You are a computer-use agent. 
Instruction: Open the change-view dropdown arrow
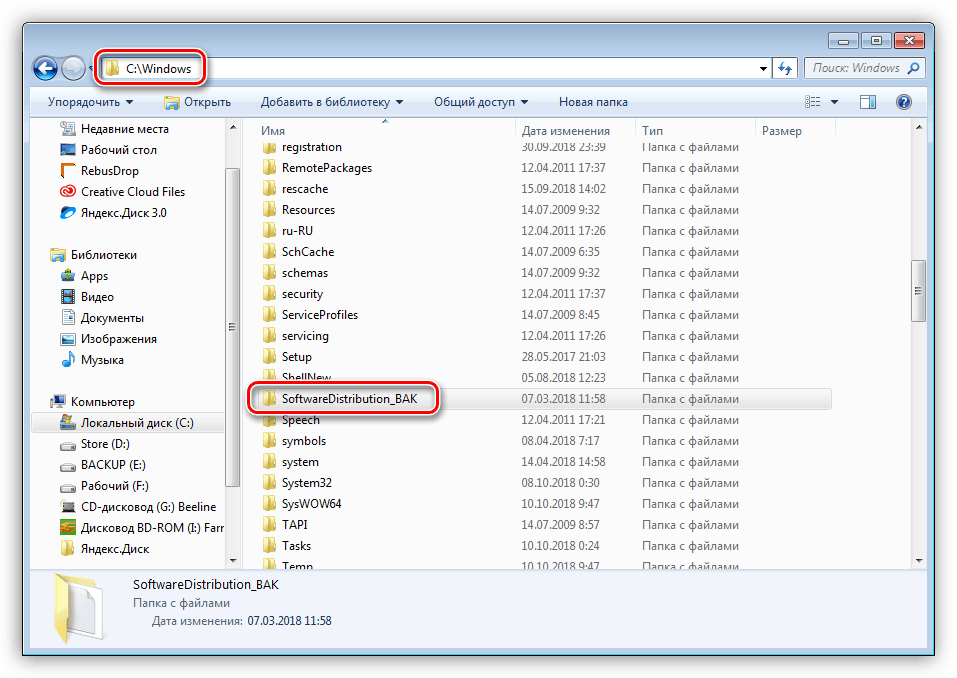tap(832, 101)
